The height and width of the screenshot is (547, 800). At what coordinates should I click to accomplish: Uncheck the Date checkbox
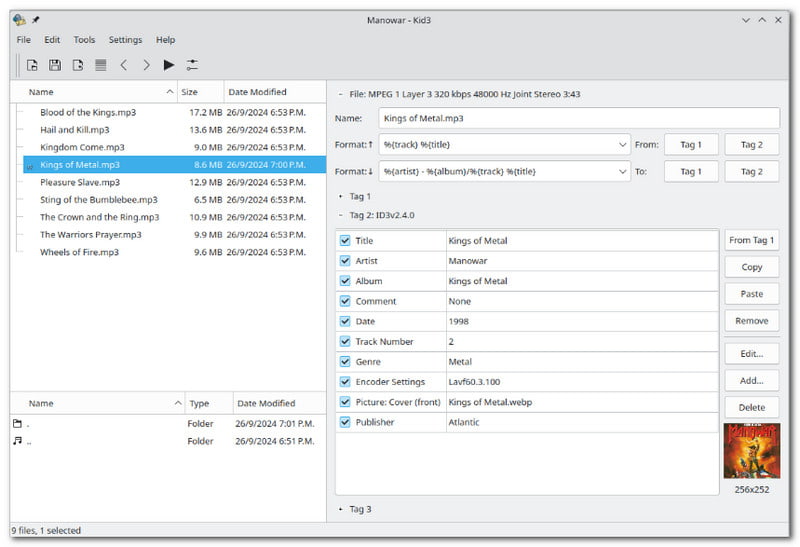pyautogui.click(x=345, y=321)
